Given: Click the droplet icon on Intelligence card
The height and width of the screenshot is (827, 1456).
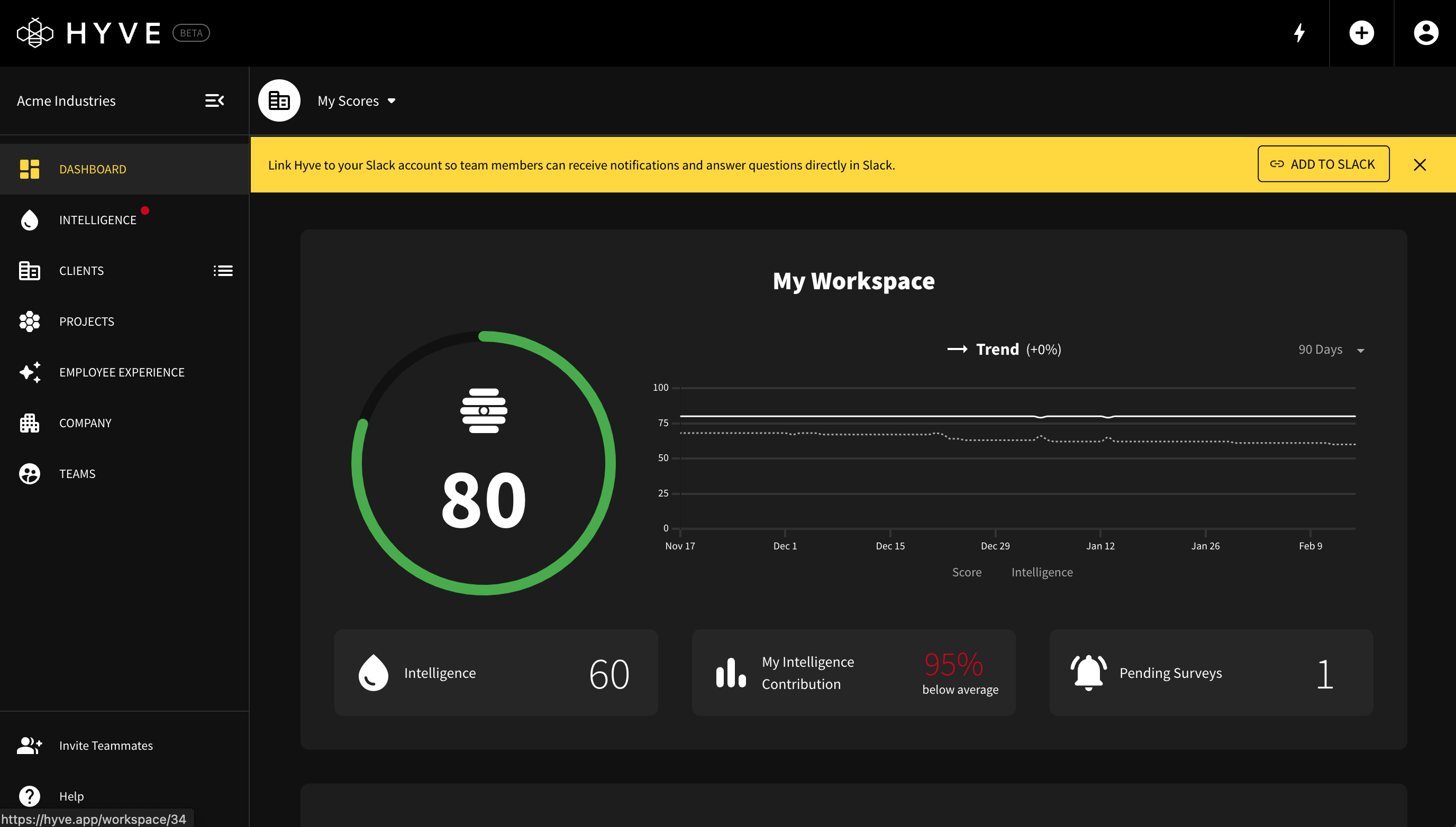Looking at the screenshot, I should click(374, 673).
